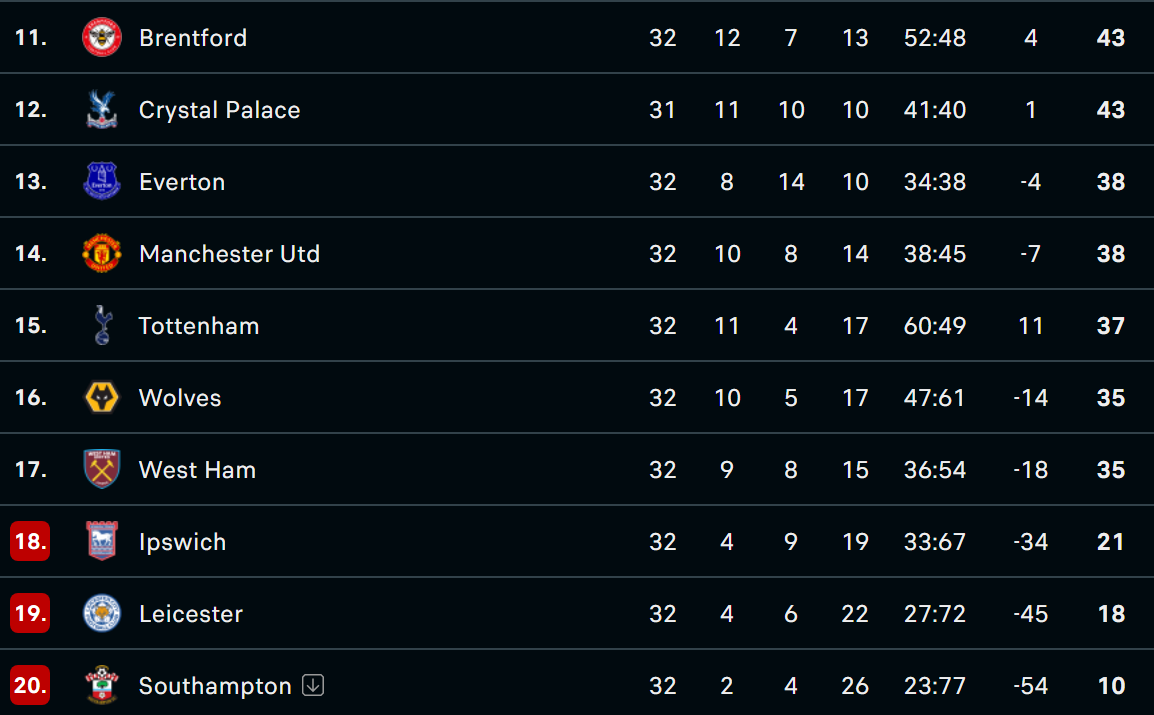This screenshot has height=715, width=1154.
Task: Click the Ipswich club crest
Action: (102, 541)
